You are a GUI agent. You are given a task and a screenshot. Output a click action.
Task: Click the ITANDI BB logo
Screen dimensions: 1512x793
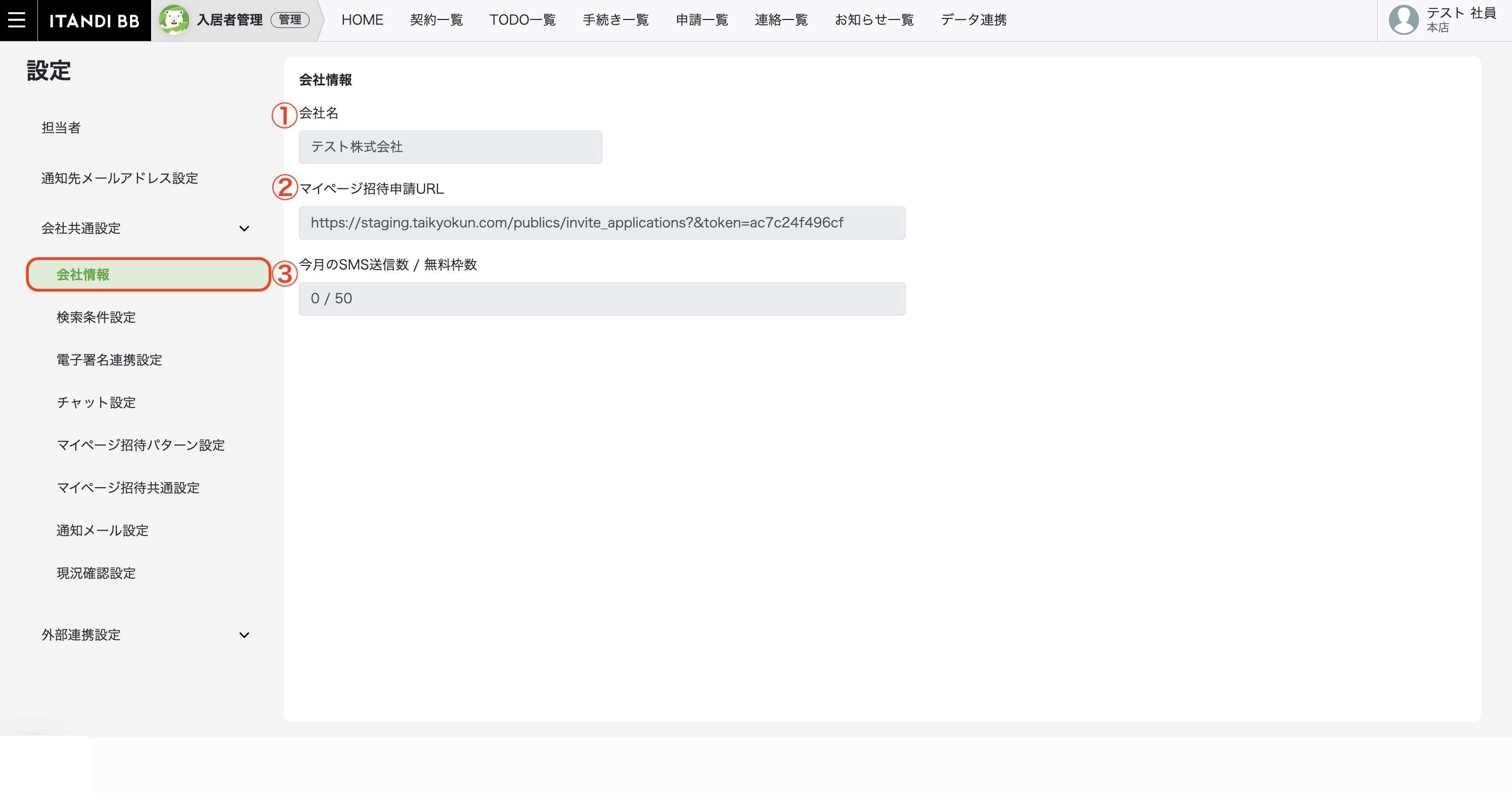[x=94, y=21]
